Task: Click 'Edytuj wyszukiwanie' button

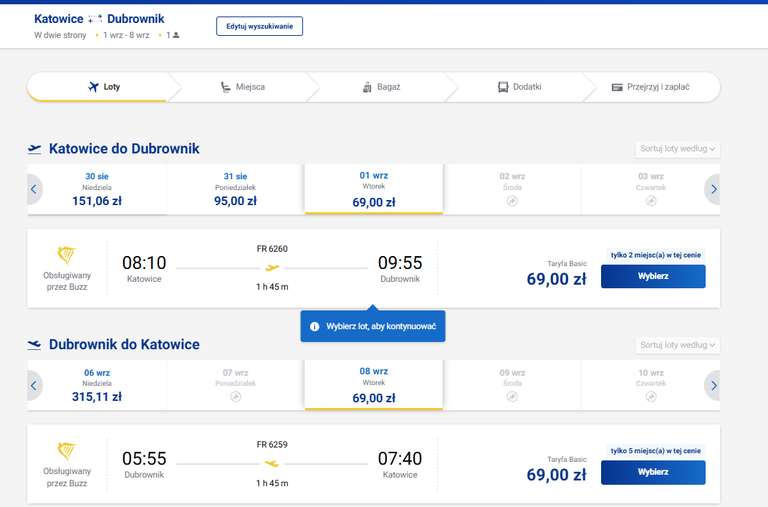Action: point(260,26)
